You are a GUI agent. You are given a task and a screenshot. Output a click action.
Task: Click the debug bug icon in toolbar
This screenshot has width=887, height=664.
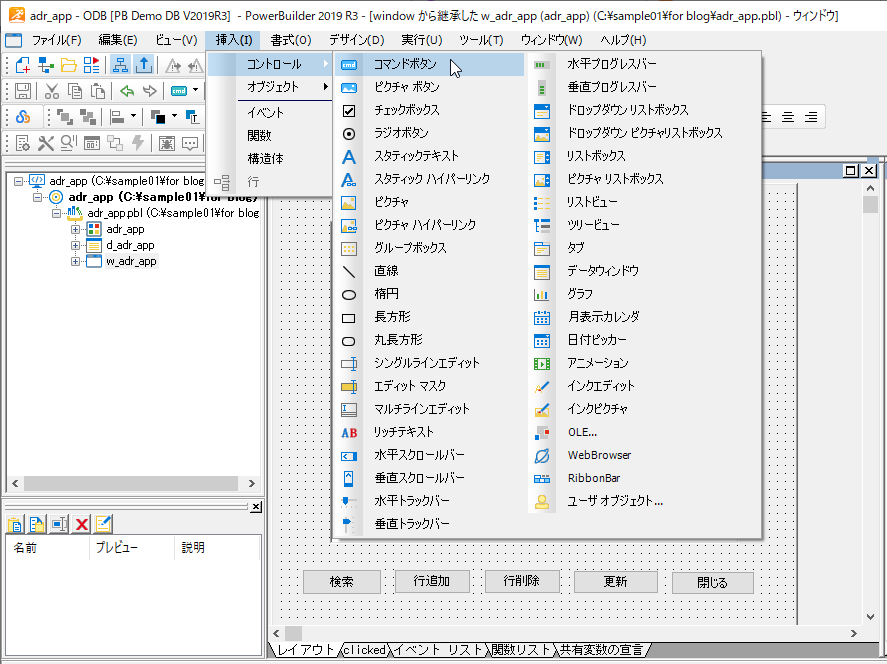click(x=166, y=143)
